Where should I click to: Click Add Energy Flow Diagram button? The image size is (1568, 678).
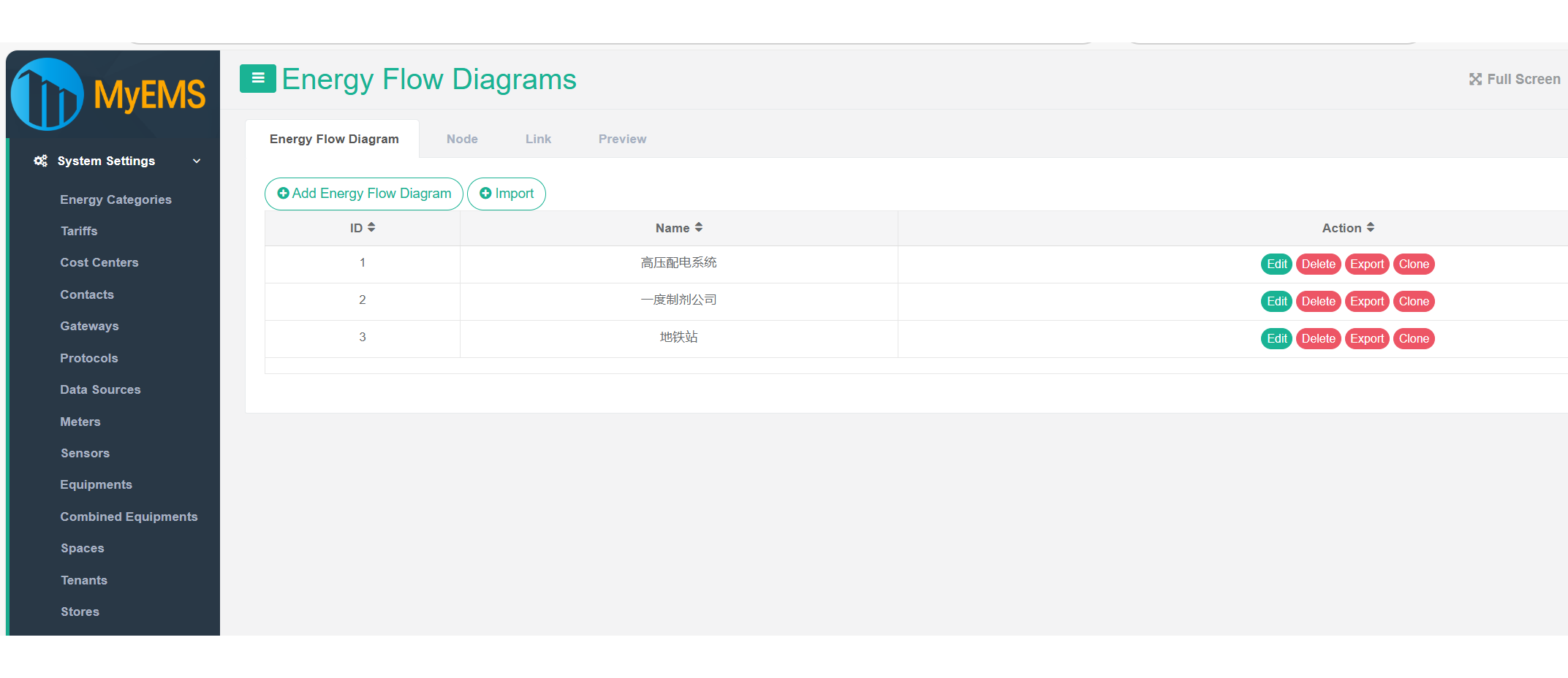tap(364, 194)
